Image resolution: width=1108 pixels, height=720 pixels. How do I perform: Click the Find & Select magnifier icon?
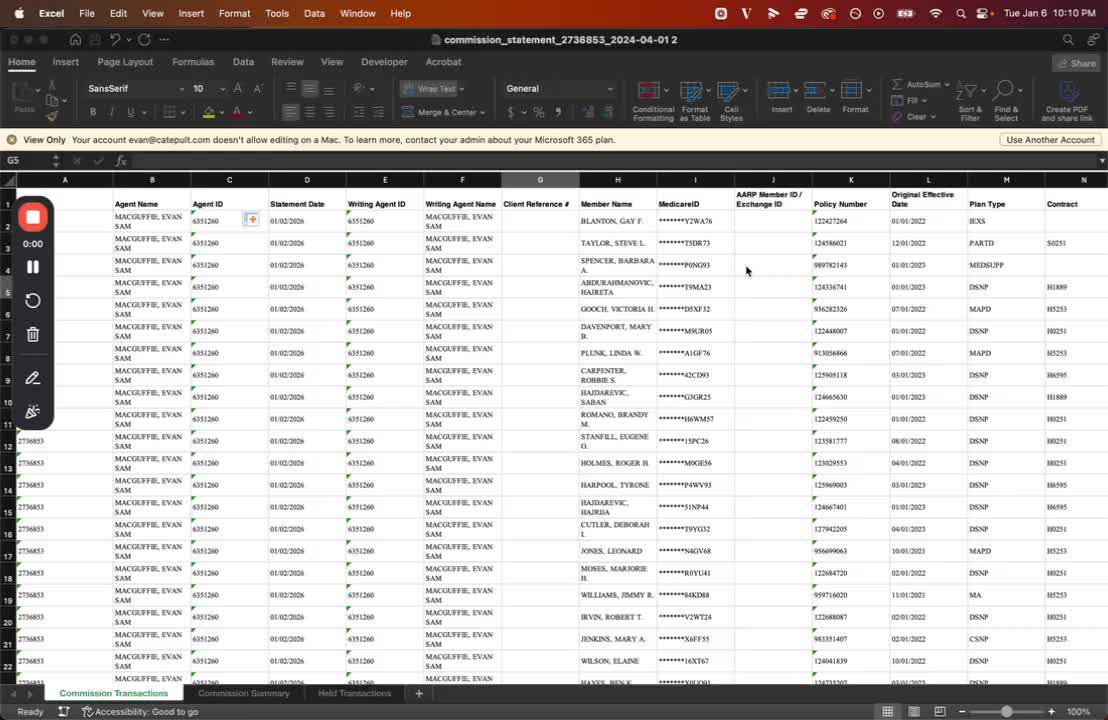[x=1004, y=90]
